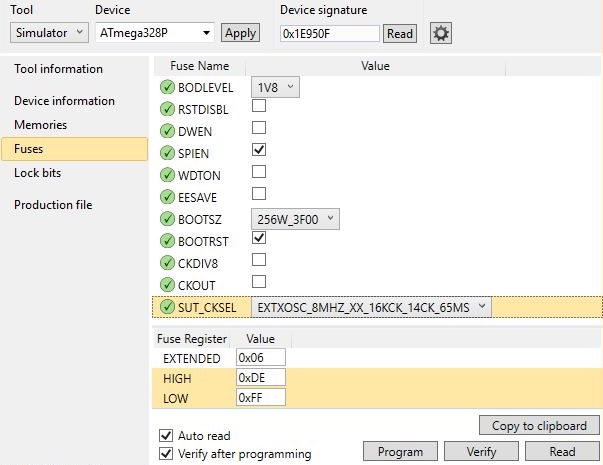Click green check icon next to SUT_CKSEL
Viewport: 603px width, 465px height.
click(x=167, y=307)
